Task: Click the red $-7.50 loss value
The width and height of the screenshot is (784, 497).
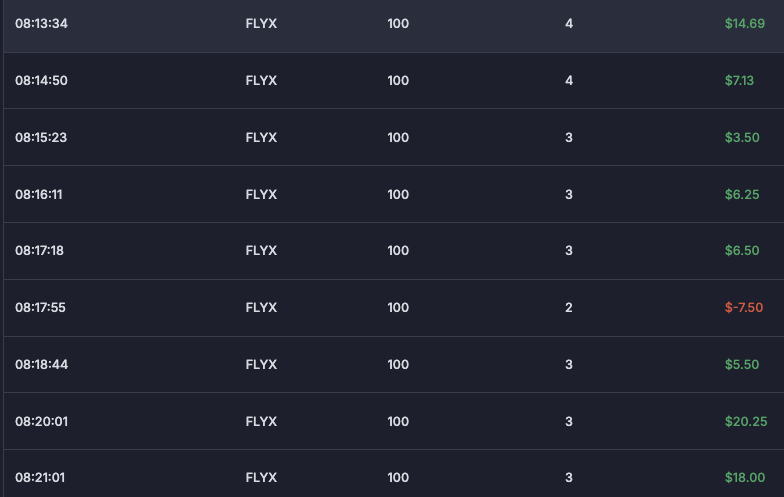Action: pyautogui.click(x=743, y=307)
